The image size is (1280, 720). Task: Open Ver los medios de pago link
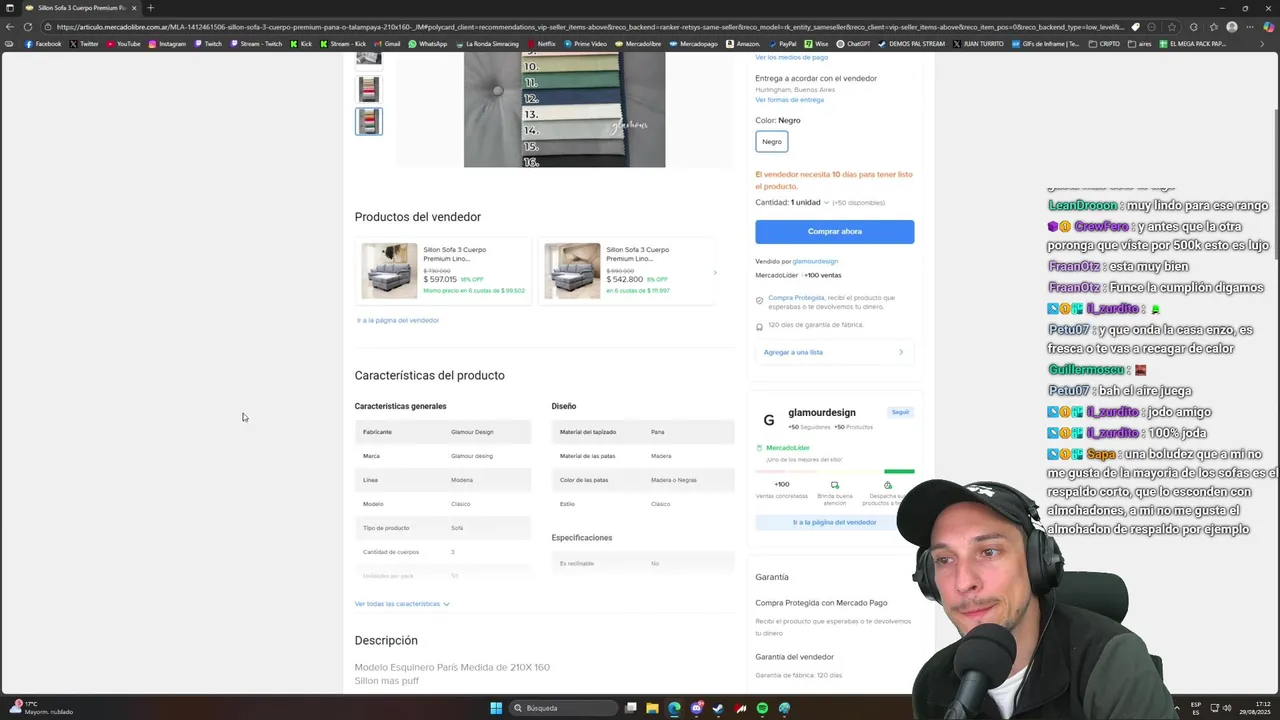(791, 57)
